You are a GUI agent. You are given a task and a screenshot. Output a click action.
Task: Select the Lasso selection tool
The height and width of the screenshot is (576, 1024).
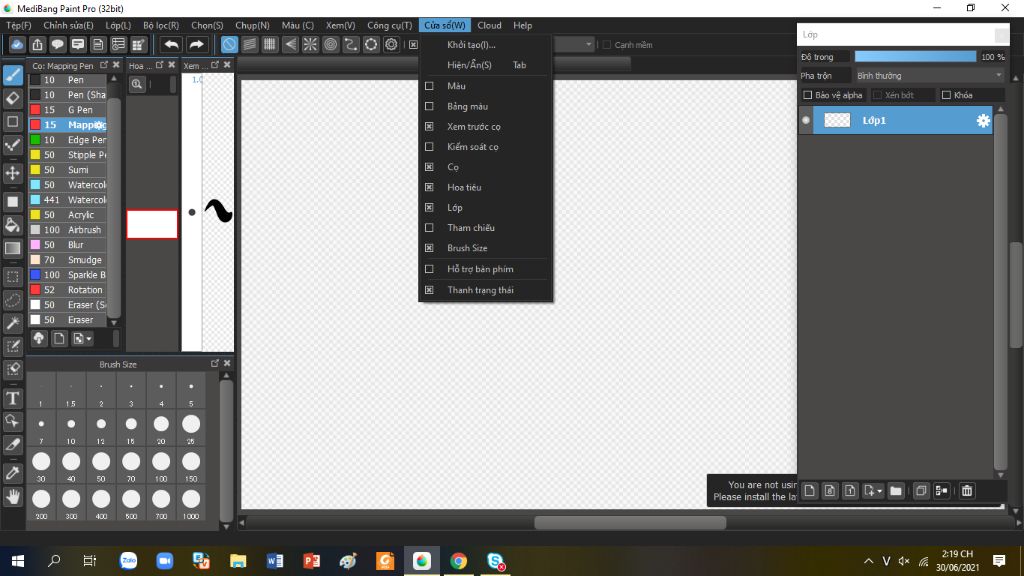[x=12, y=300]
